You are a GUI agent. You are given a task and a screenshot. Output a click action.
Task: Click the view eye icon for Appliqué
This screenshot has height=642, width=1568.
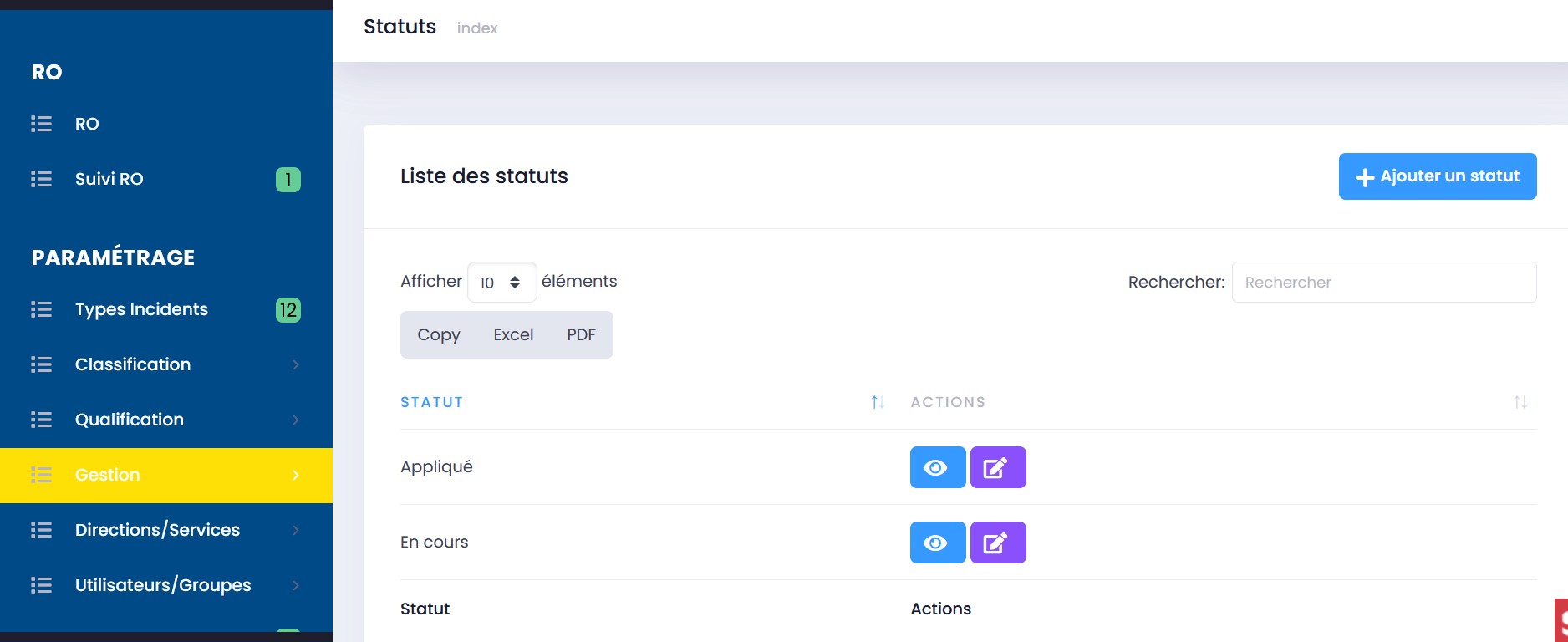(x=937, y=467)
